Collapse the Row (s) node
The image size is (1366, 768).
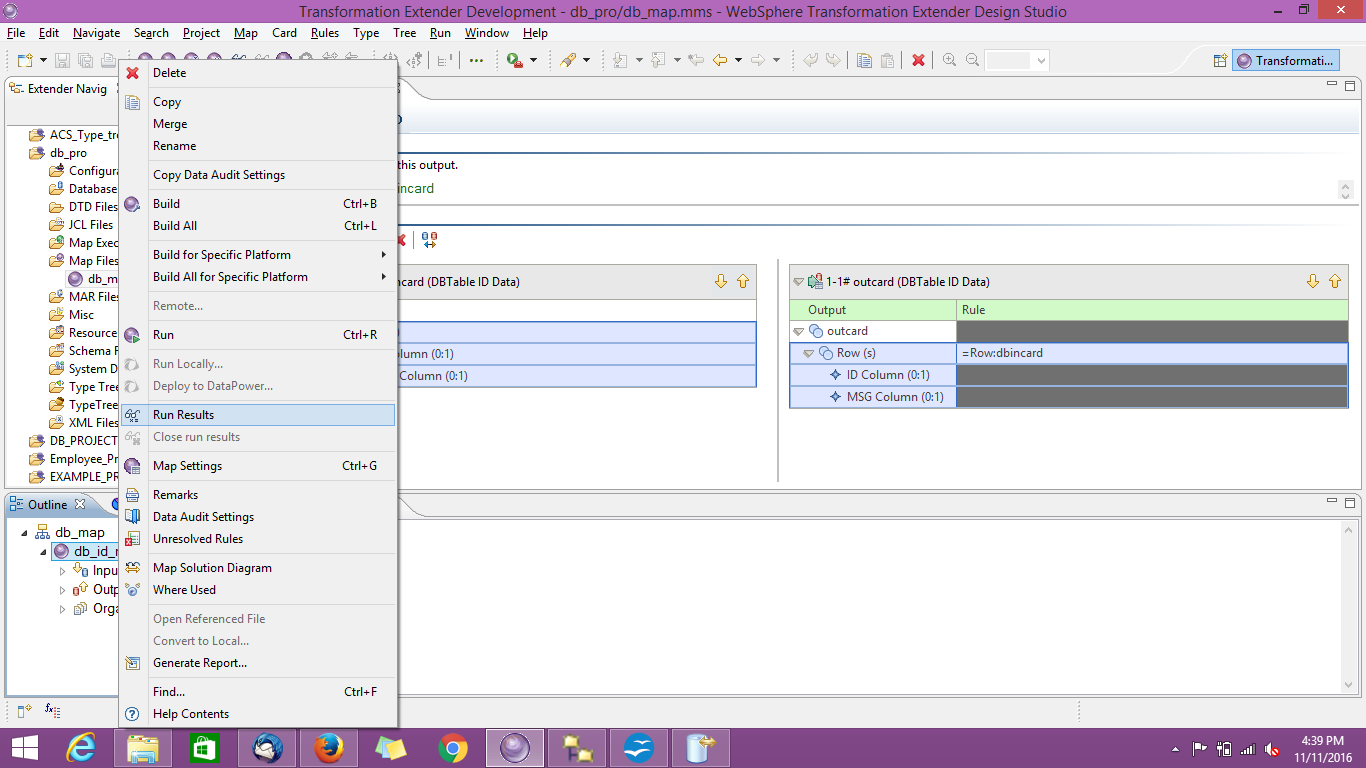[x=809, y=352]
